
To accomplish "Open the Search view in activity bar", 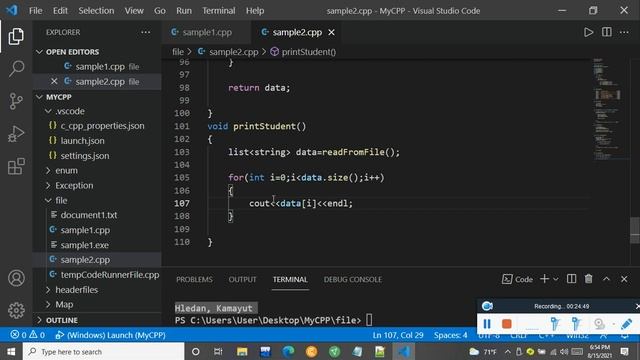I will point(16,69).
